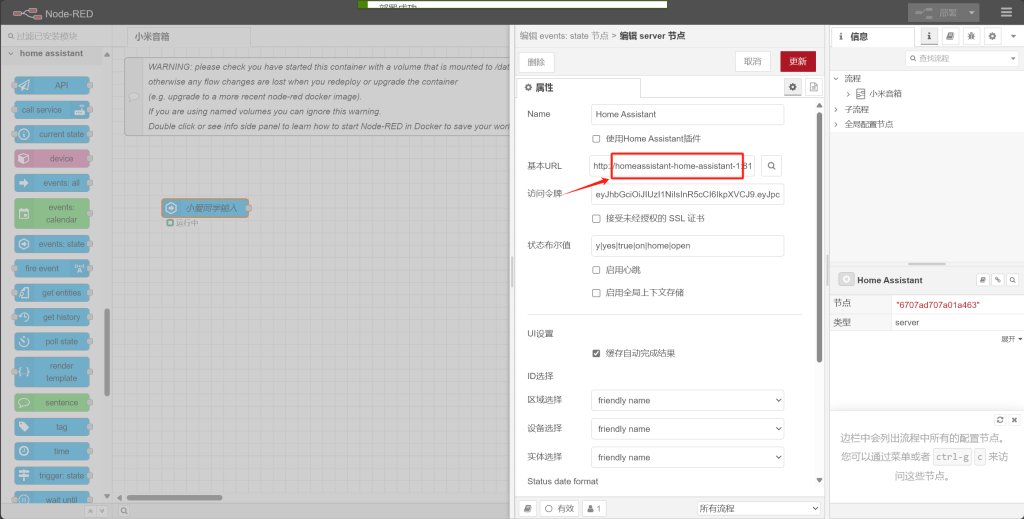Select the poll state palette node
The width and height of the screenshot is (1024, 519).
pos(52,341)
